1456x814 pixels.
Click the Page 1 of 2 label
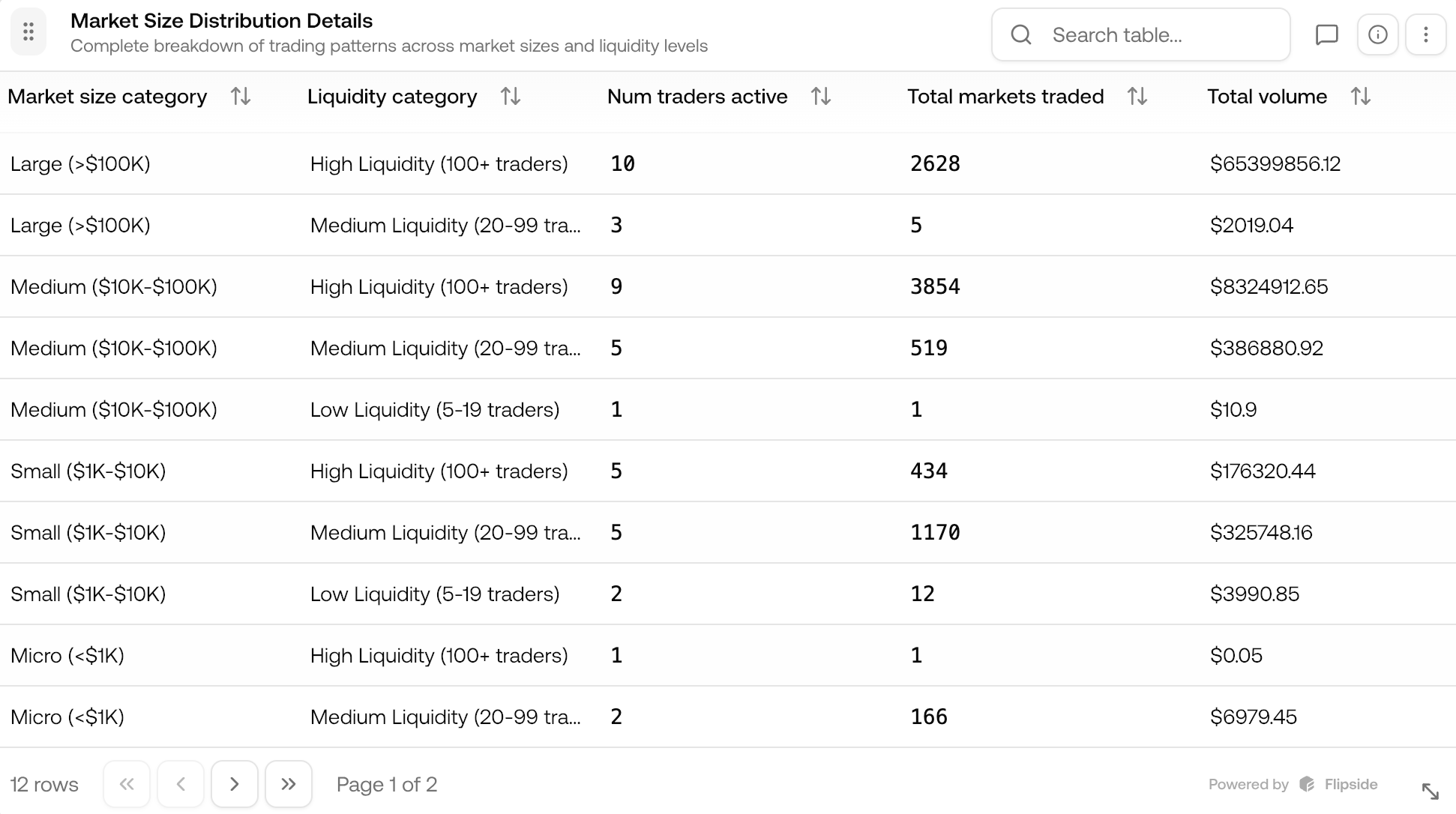(387, 784)
